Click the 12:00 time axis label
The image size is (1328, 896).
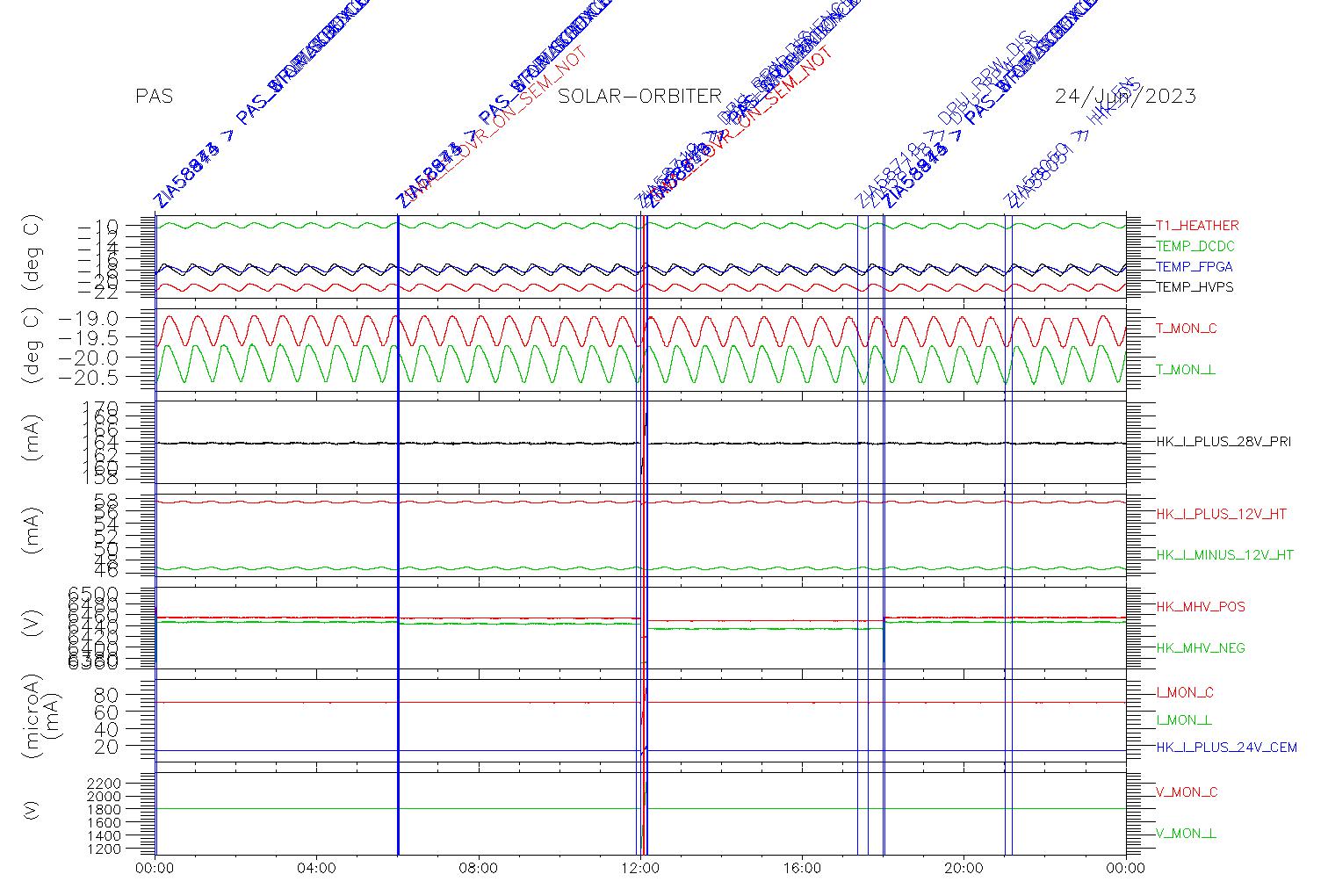(640, 869)
